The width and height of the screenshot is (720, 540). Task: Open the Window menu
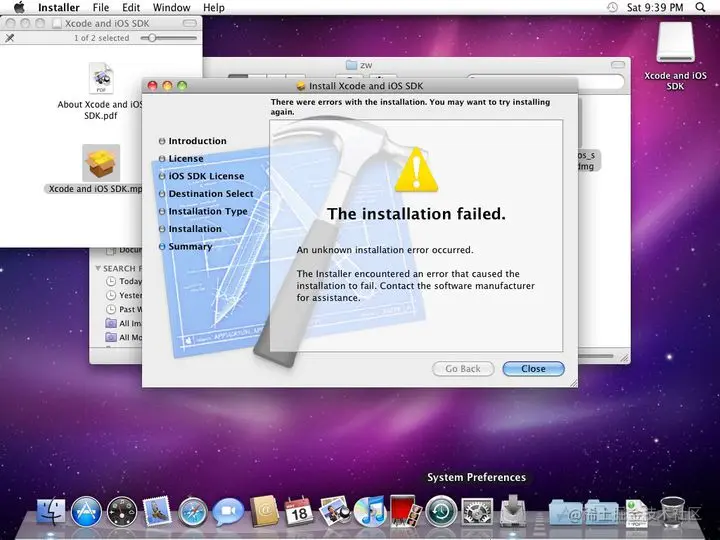coord(171,7)
